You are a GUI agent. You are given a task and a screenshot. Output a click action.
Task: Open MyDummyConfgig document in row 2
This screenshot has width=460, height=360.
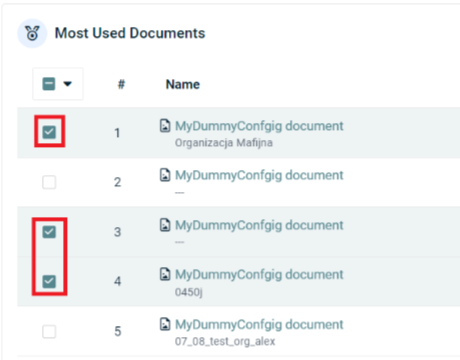[259, 175]
